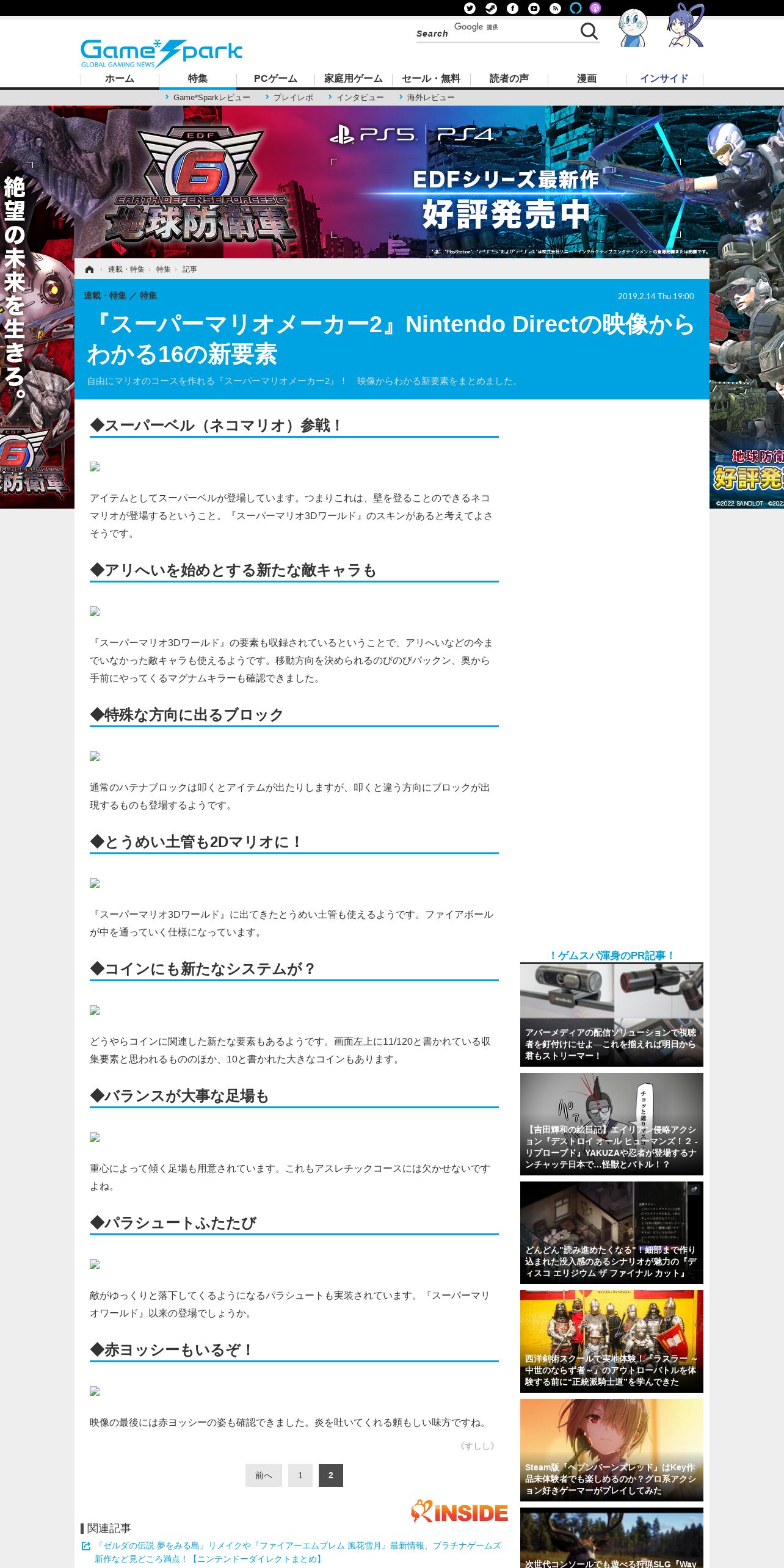This screenshot has width=784, height=1568.
Task: Open the Alexa ring icon
Action: (x=575, y=8)
